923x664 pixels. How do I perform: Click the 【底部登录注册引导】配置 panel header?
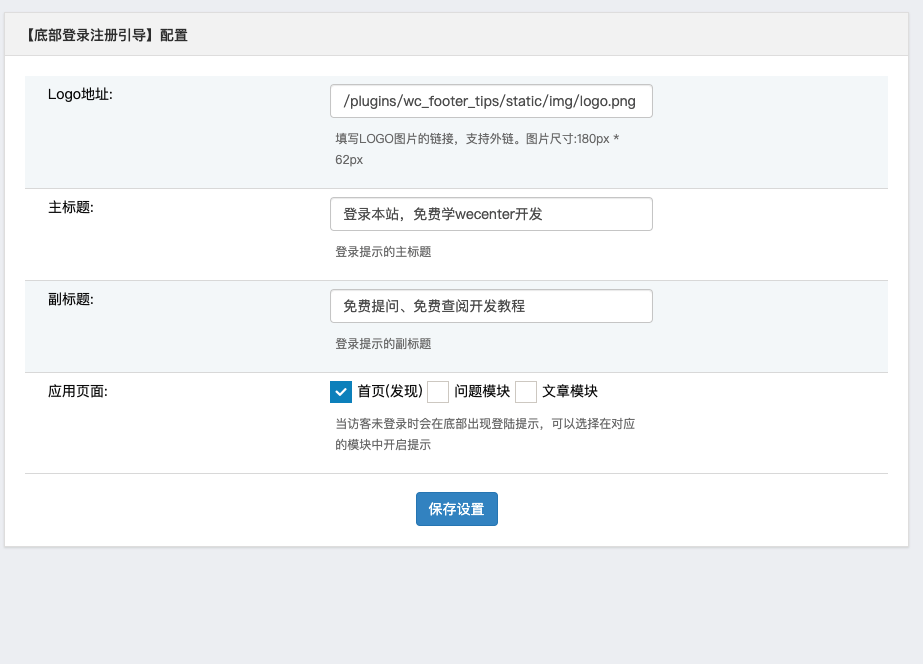[x=104, y=35]
